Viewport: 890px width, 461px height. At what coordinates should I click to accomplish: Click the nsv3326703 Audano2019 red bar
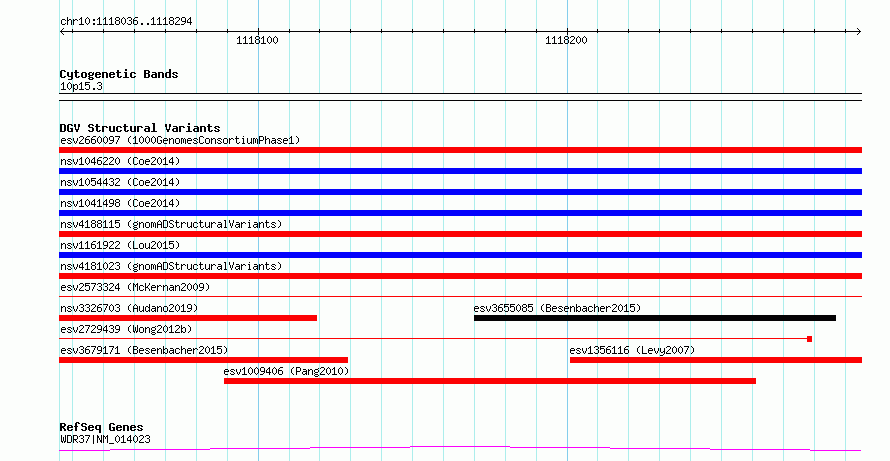click(188, 318)
